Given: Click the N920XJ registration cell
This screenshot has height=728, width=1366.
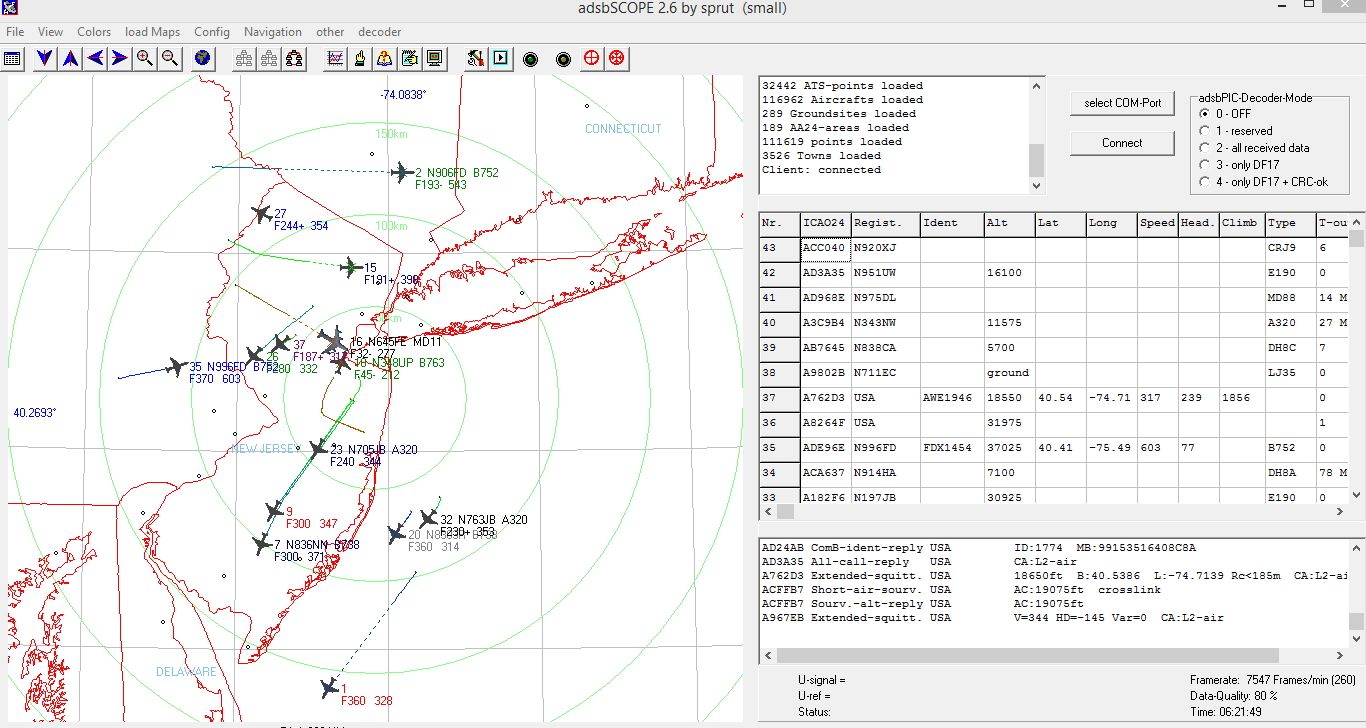Looking at the screenshot, I should coord(885,248).
